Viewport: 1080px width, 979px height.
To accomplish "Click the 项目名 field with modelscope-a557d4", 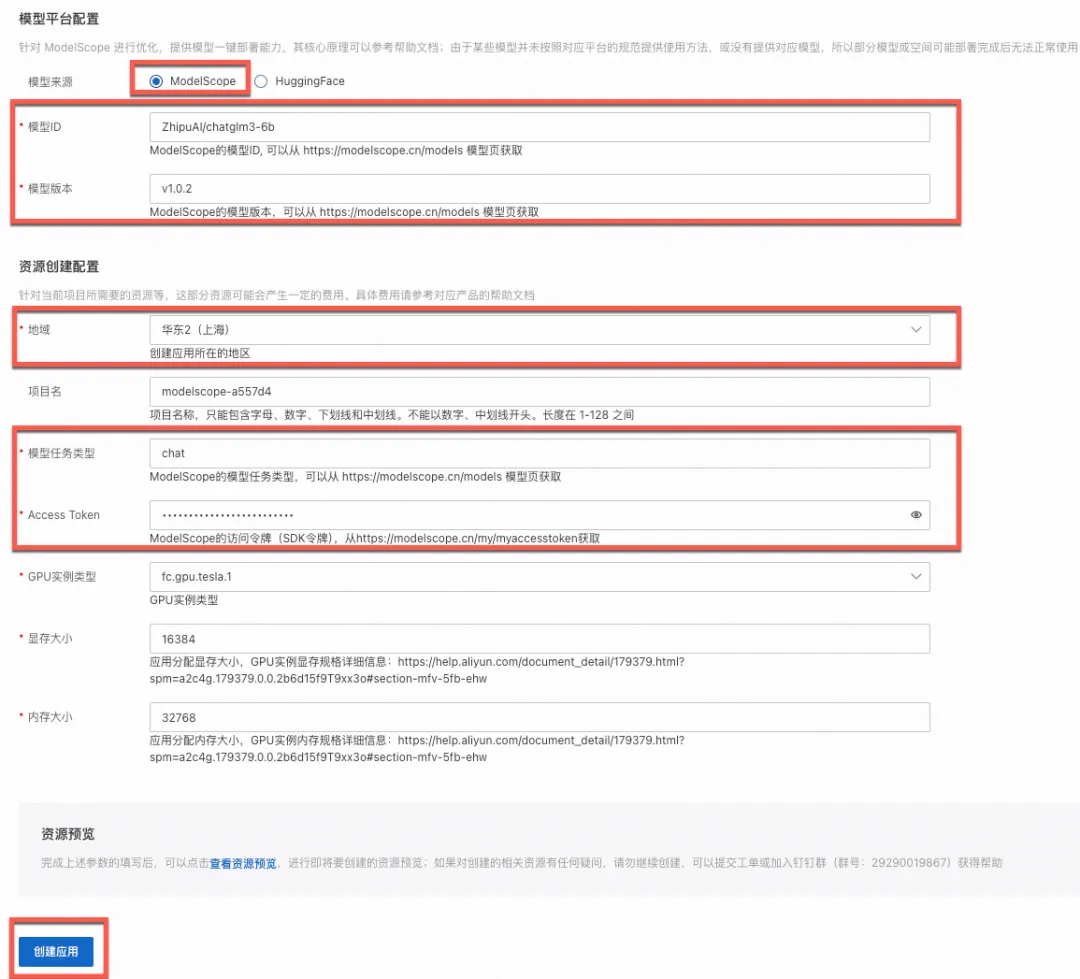I will [x=539, y=391].
